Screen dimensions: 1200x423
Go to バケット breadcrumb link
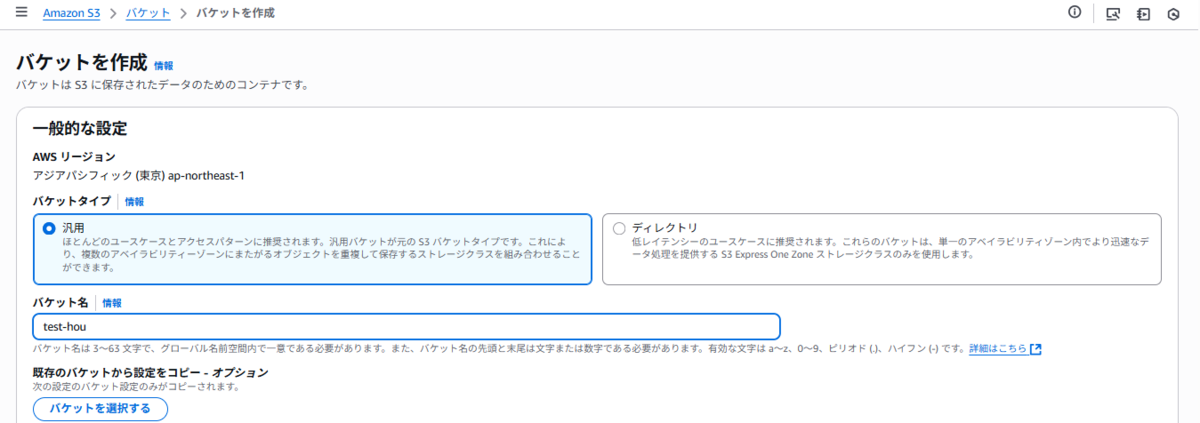coord(147,13)
